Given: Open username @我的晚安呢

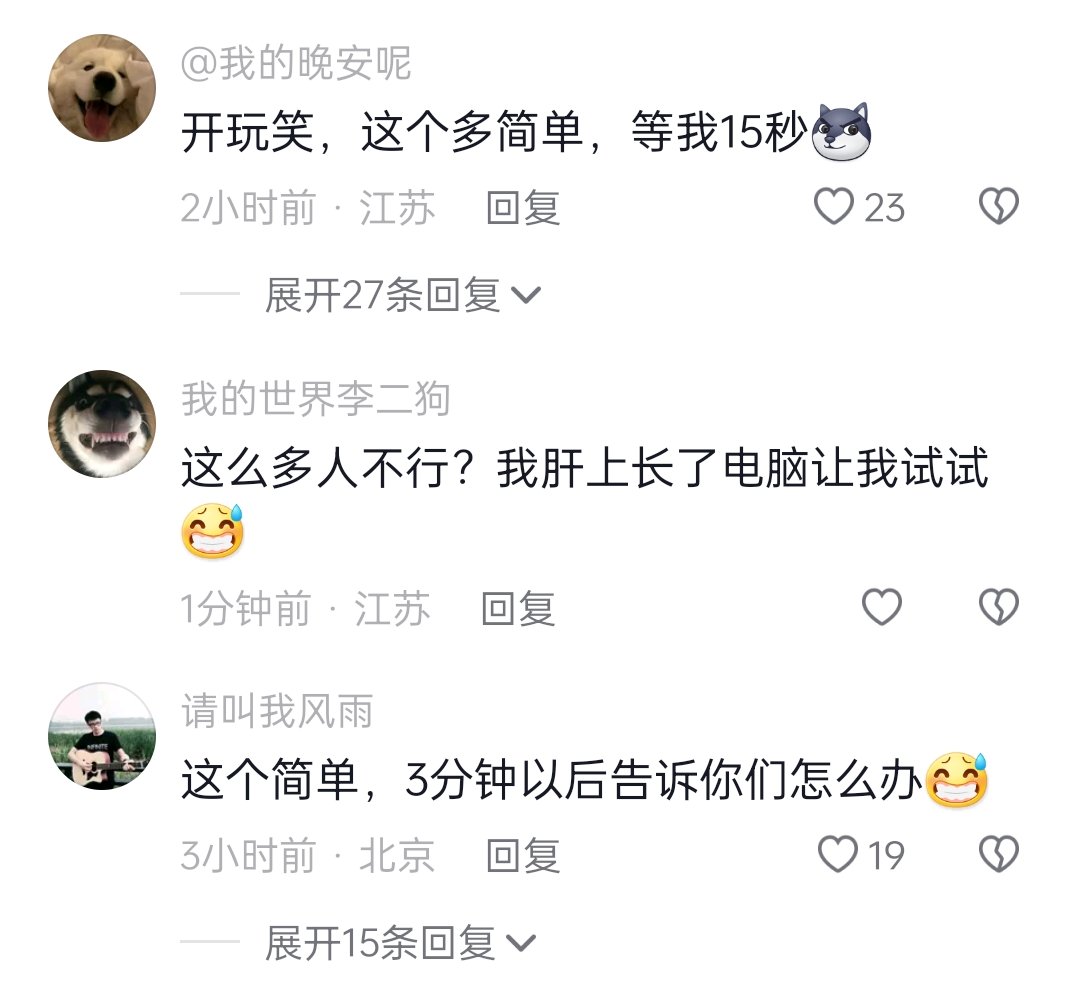Looking at the screenshot, I should click(x=296, y=63).
